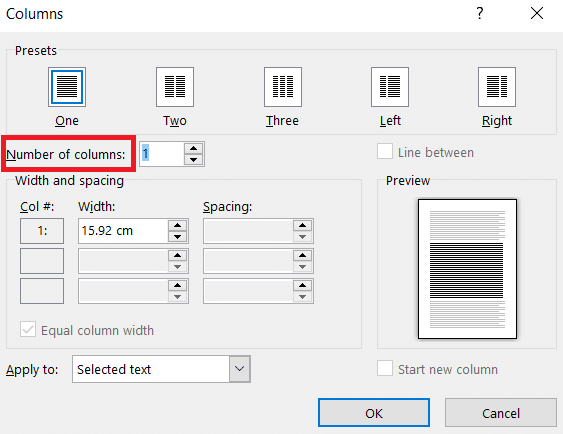Decrease column 1 spacing with down arrow
The width and height of the screenshot is (563, 434).
302,237
